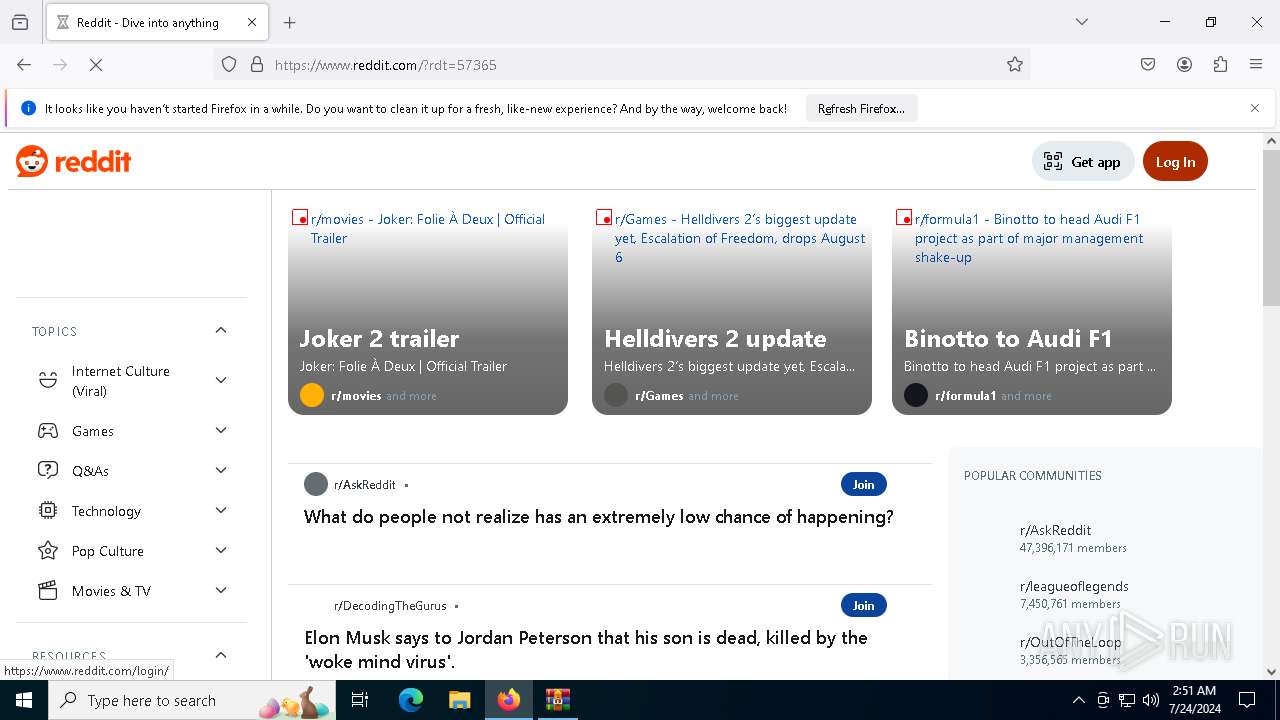
Task: Join r/AskReddit from the post
Action: pos(864,484)
